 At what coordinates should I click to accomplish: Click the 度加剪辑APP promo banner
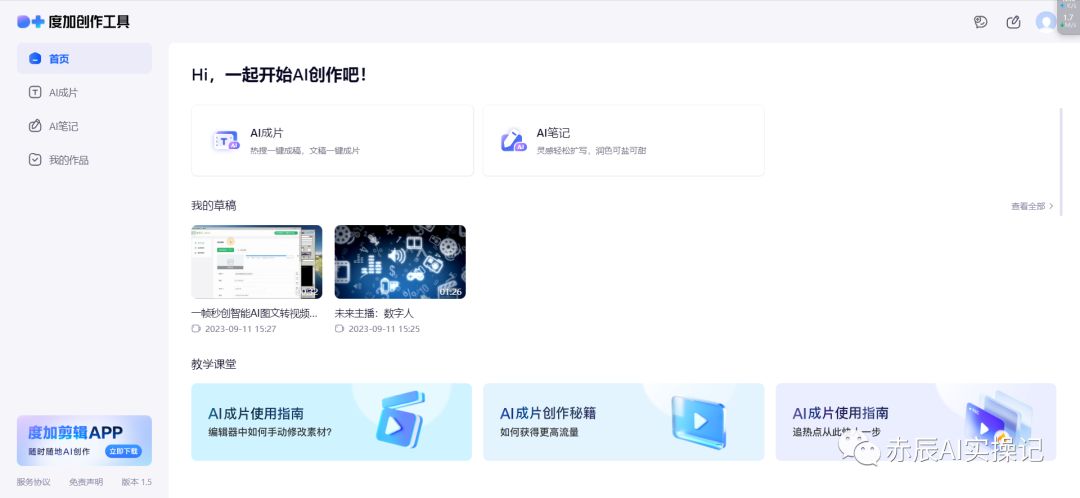84,440
